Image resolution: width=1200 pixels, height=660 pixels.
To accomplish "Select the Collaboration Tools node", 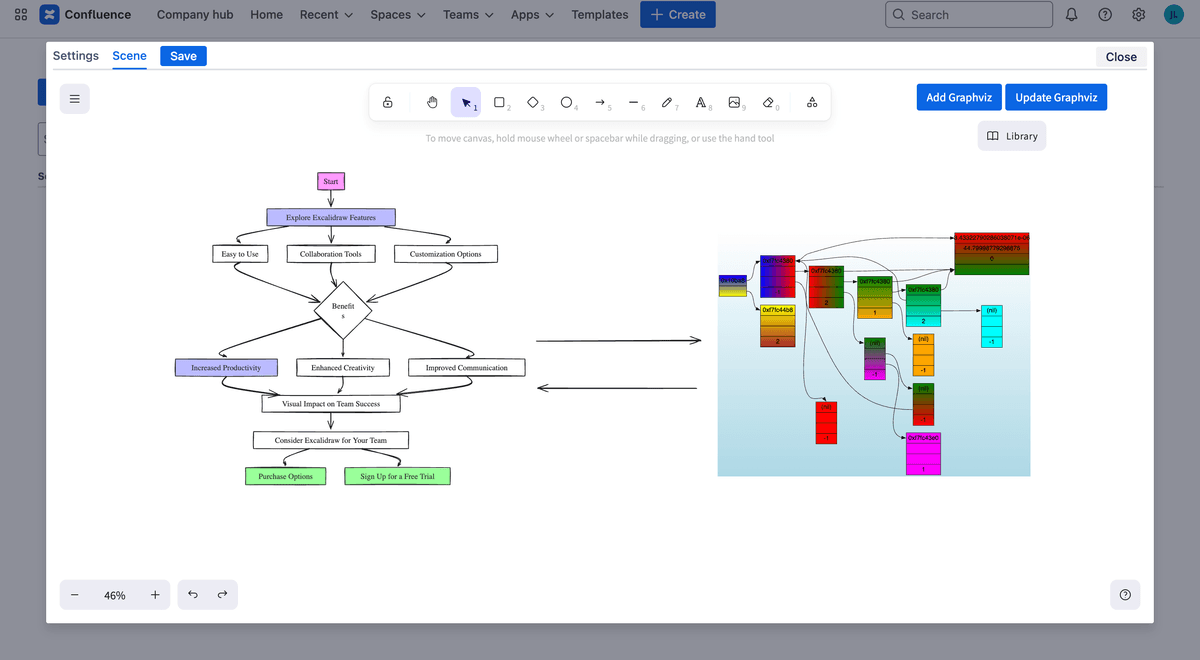I will (331, 254).
